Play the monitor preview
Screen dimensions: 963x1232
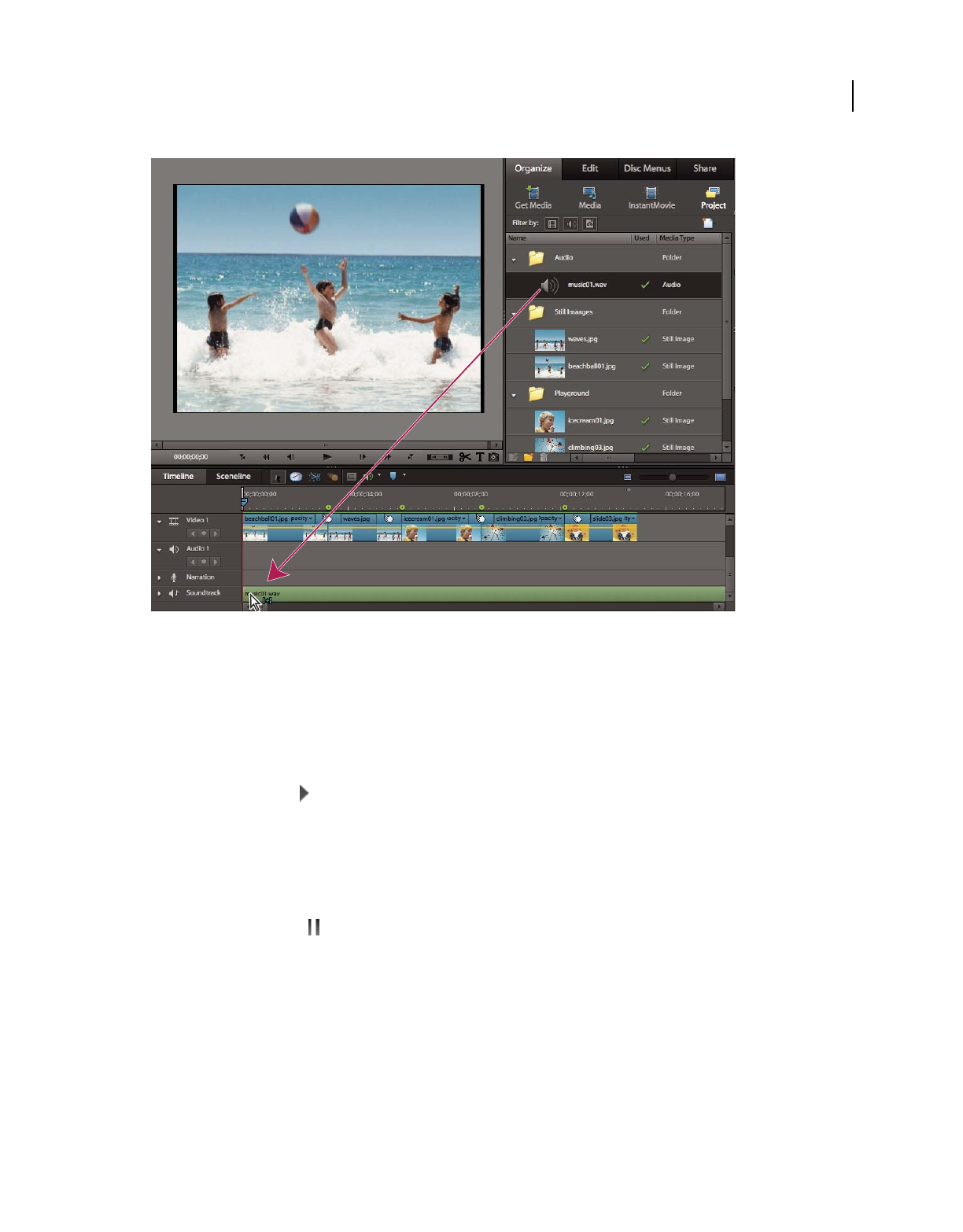point(327,457)
